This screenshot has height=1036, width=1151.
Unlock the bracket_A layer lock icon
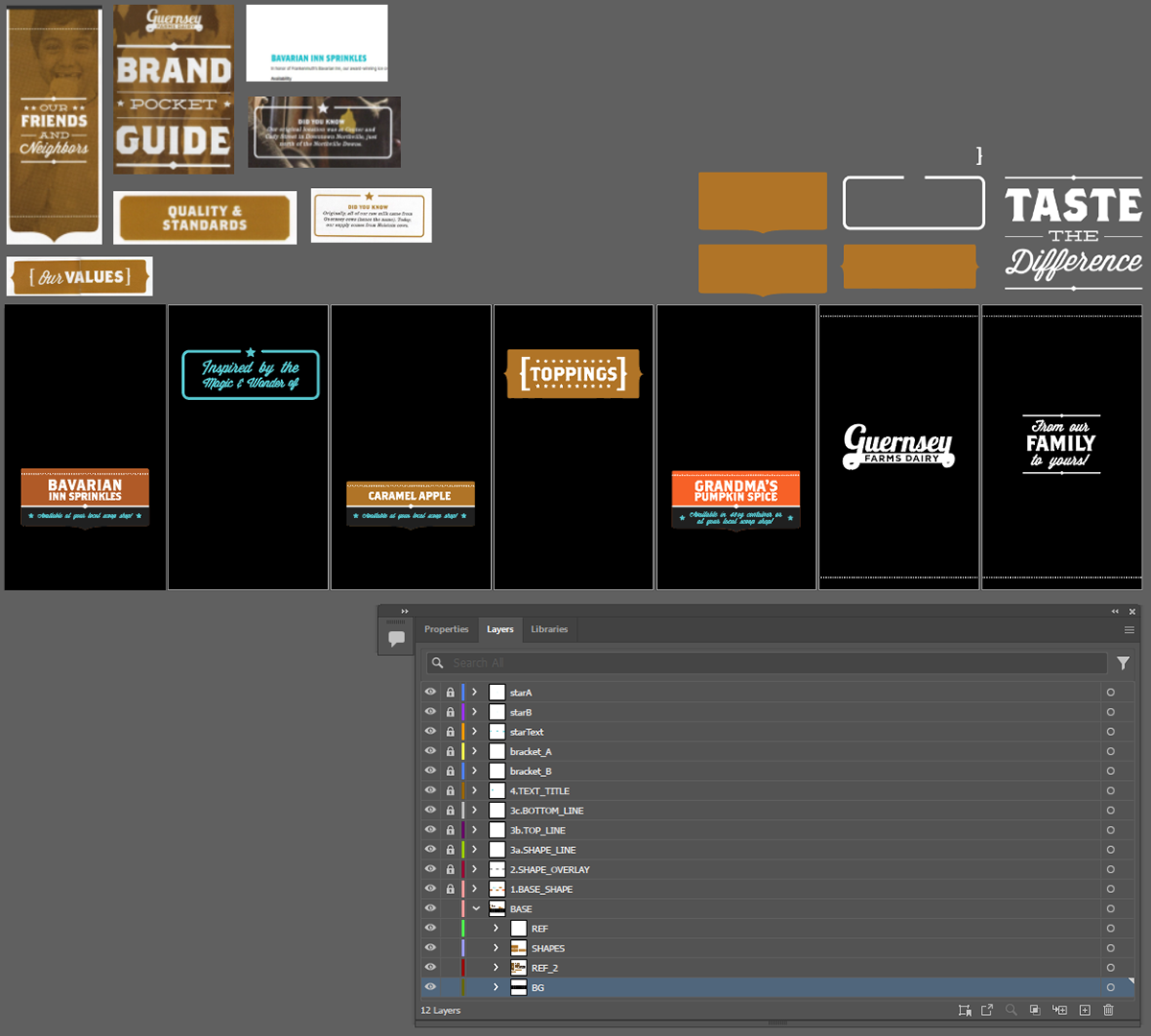pos(450,752)
